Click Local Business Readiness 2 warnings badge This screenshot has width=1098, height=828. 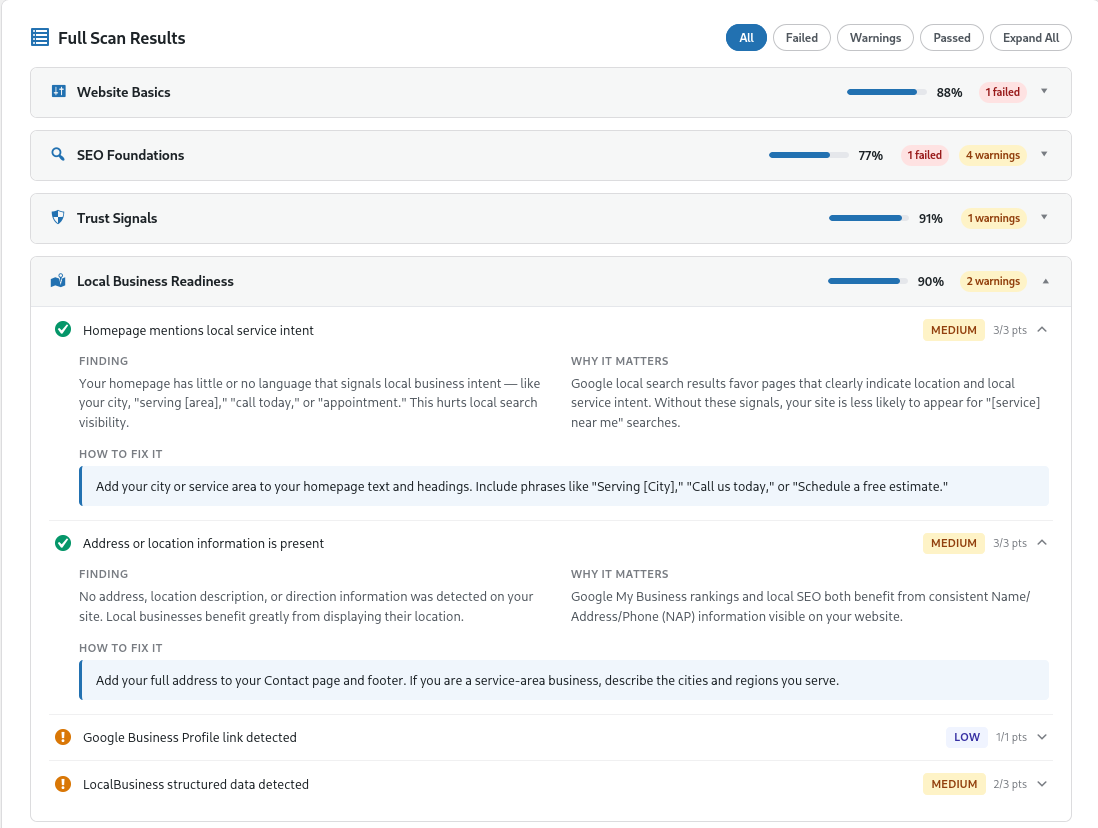pos(993,281)
